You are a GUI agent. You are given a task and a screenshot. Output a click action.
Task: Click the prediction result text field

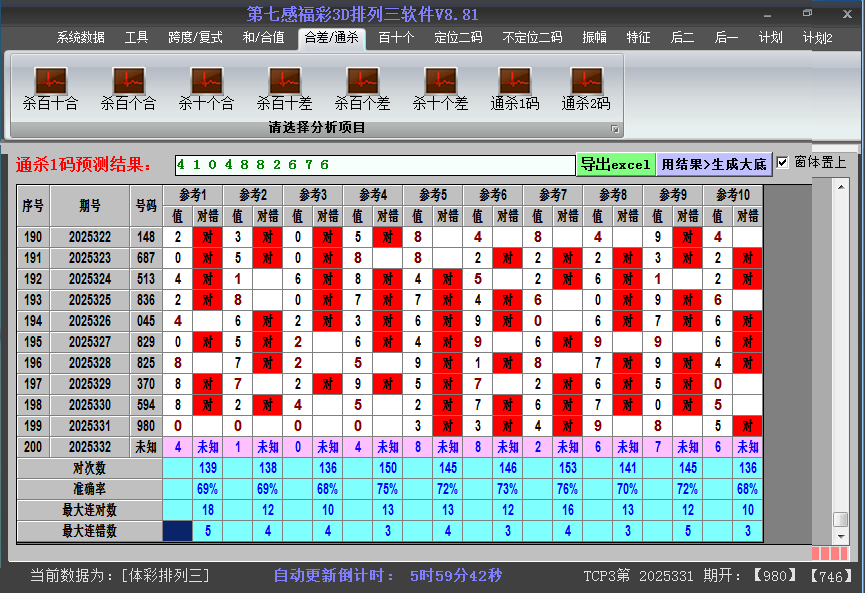(374, 164)
